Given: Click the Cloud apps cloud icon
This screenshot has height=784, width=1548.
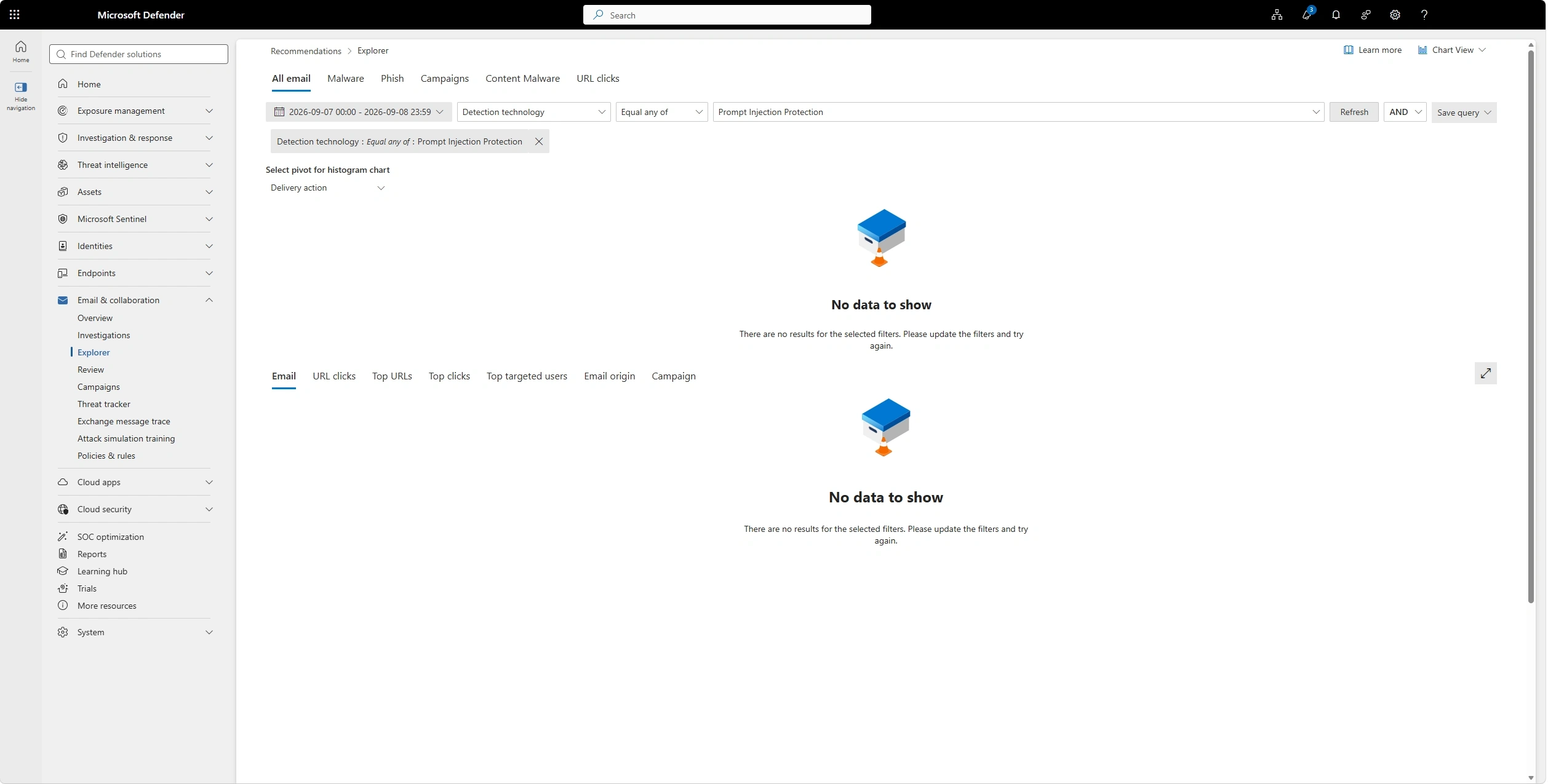Looking at the screenshot, I should (x=63, y=482).
